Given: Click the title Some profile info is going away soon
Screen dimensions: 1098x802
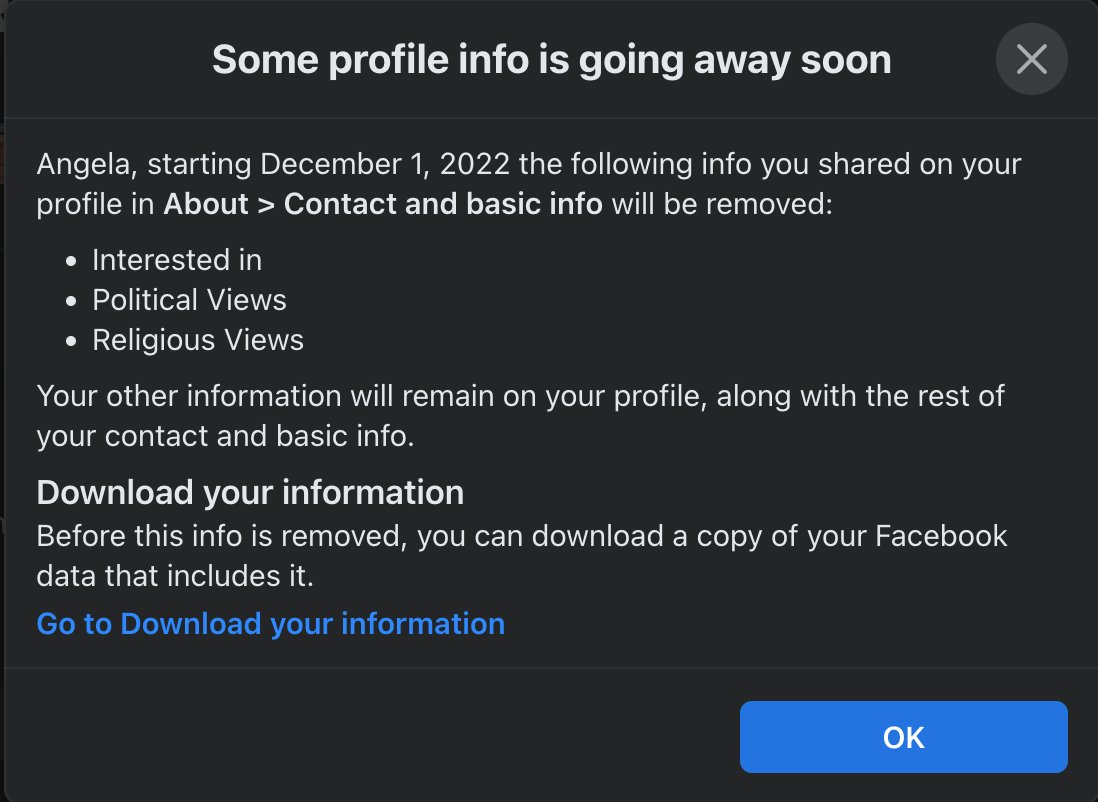Looking at the screenshot, I should tap(552, 60).
